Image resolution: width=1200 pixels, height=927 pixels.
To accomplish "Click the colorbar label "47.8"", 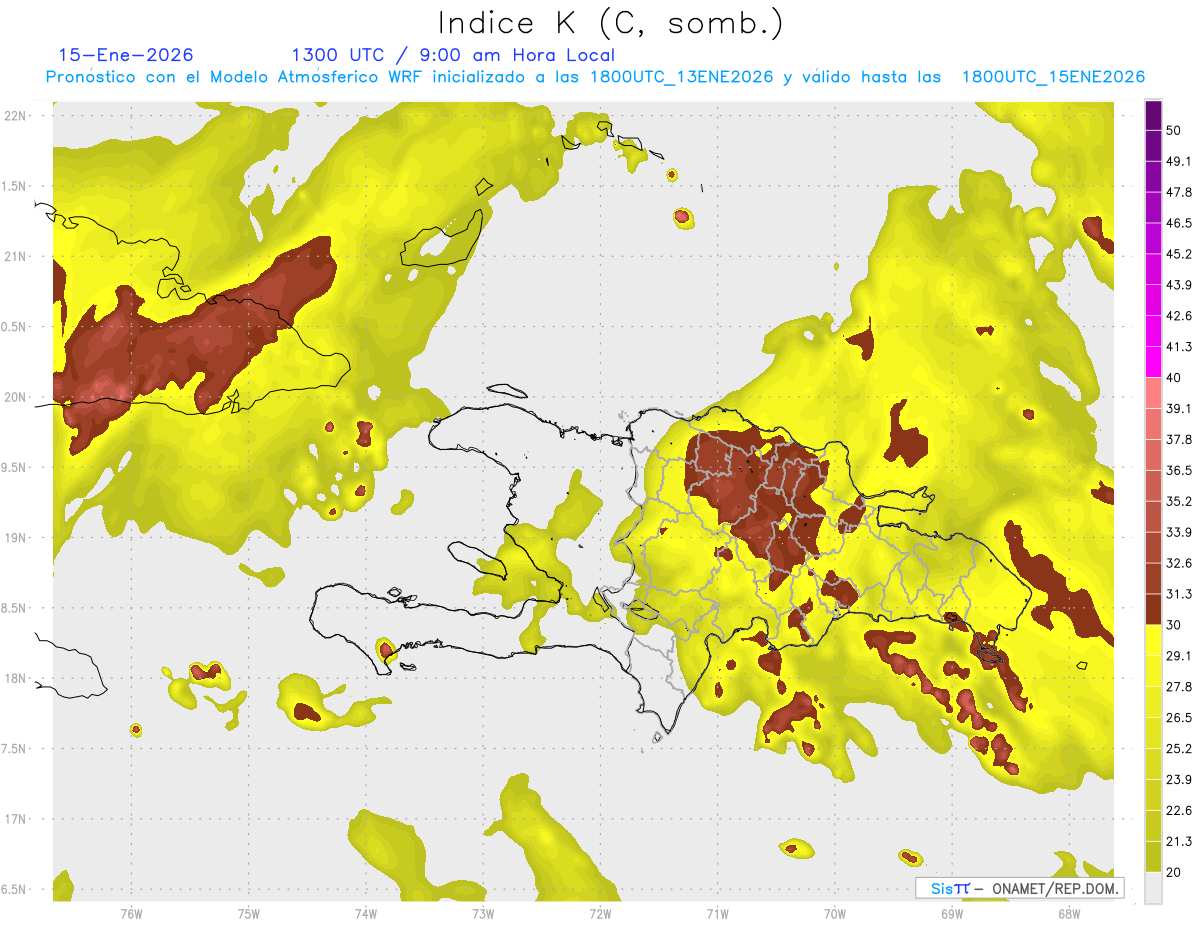I will [x=1179, y=192].
